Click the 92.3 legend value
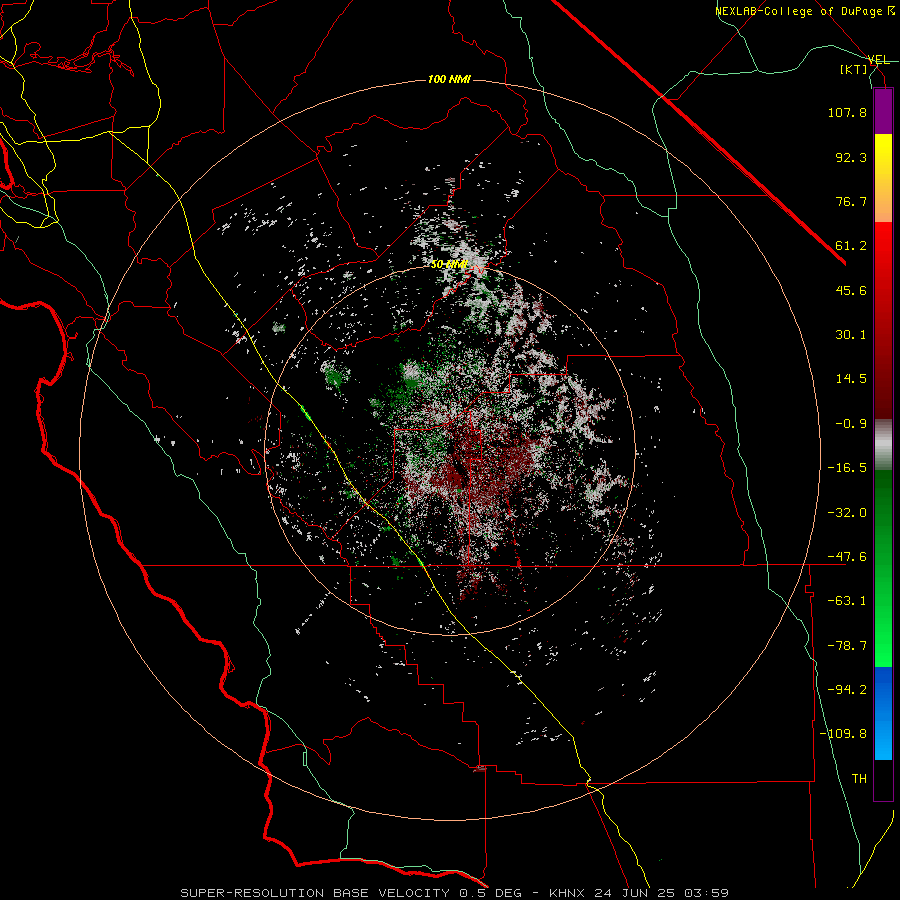The image size is (900, 900). point(851,157)
